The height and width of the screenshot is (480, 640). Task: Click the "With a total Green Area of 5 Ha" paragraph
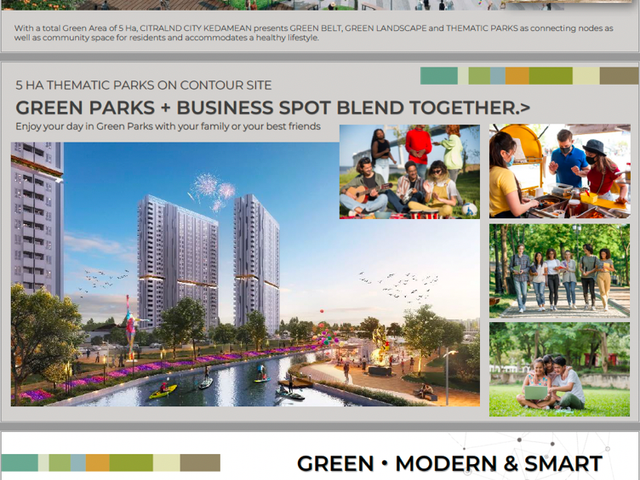click(x=313, y=33)
